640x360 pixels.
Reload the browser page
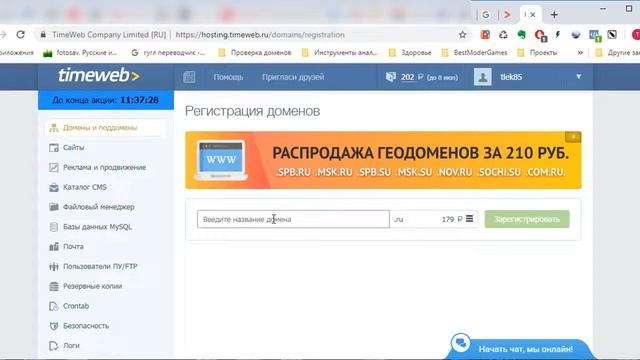point(20,35)
